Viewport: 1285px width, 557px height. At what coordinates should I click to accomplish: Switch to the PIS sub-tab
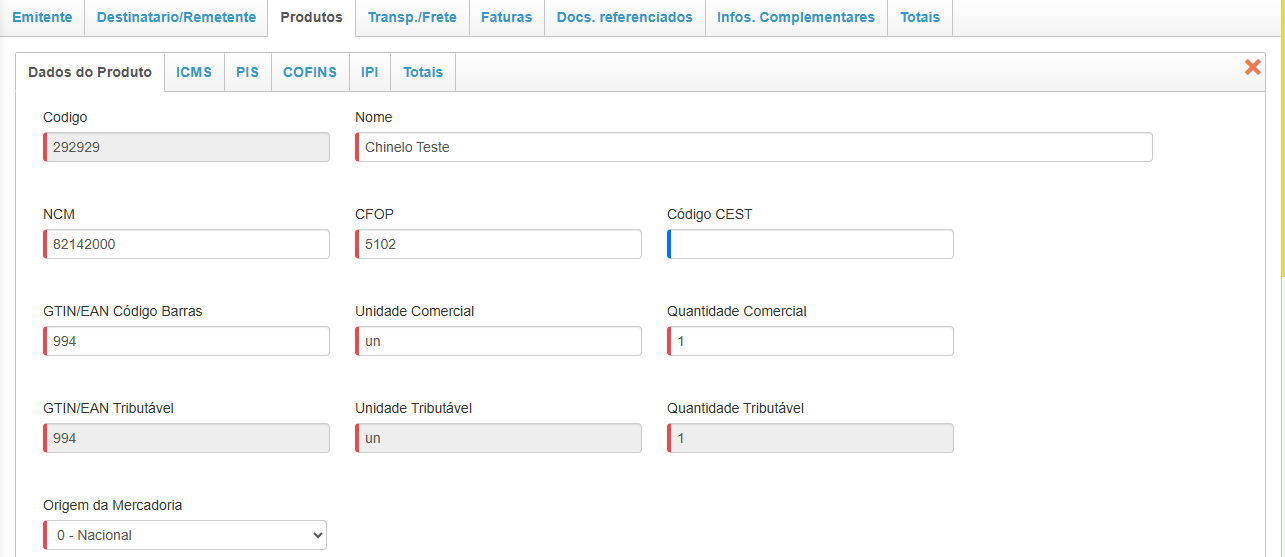pos(247,72)
